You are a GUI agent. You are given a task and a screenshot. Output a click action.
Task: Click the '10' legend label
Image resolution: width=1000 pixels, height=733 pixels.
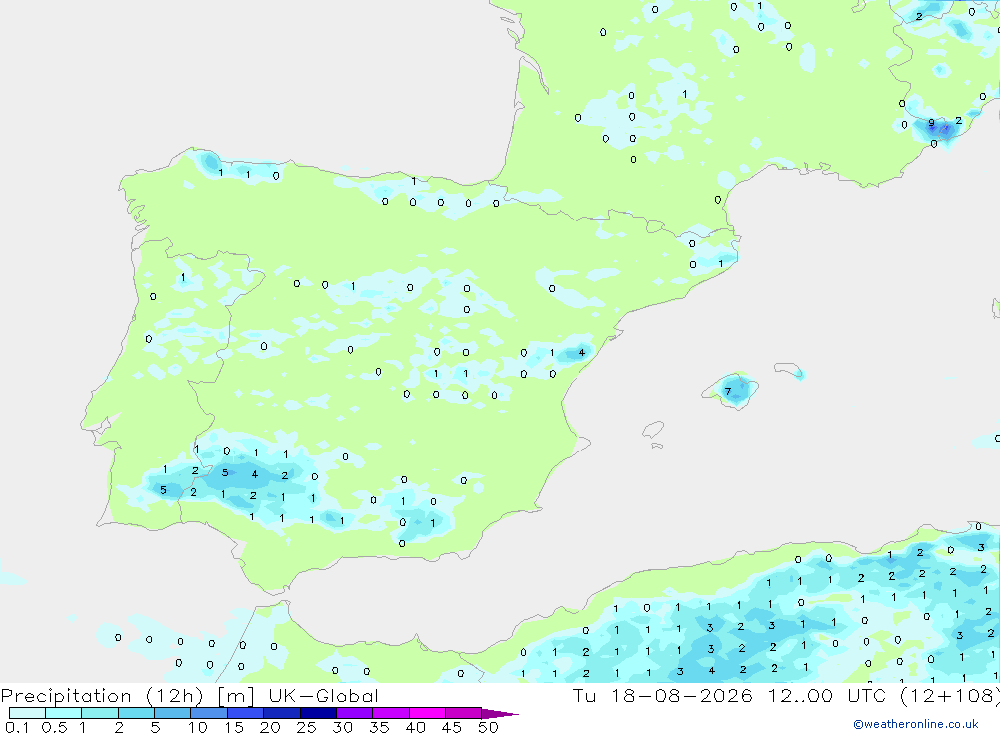pyautogui.click(x=198, y=727)
